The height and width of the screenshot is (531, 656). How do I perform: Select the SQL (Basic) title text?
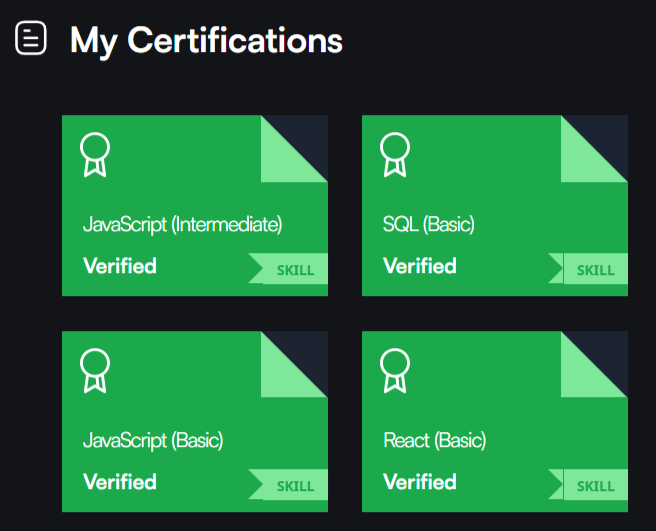429,225
